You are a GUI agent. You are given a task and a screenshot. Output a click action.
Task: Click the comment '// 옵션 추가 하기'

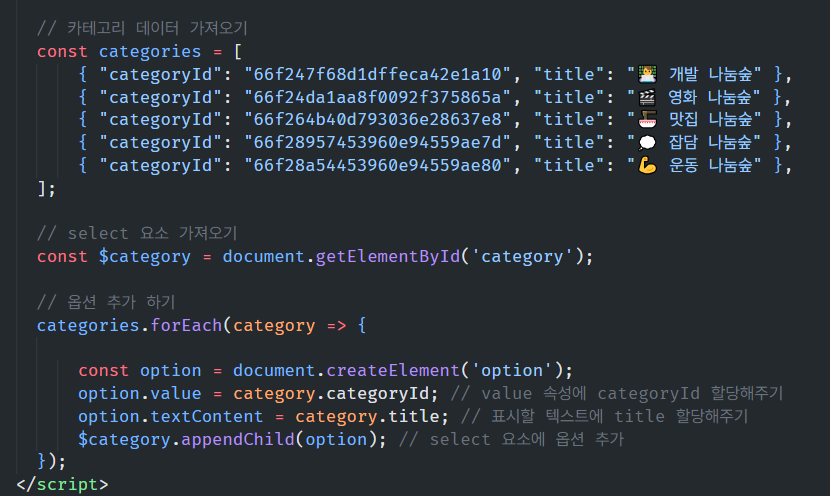[x=106, y=302]
